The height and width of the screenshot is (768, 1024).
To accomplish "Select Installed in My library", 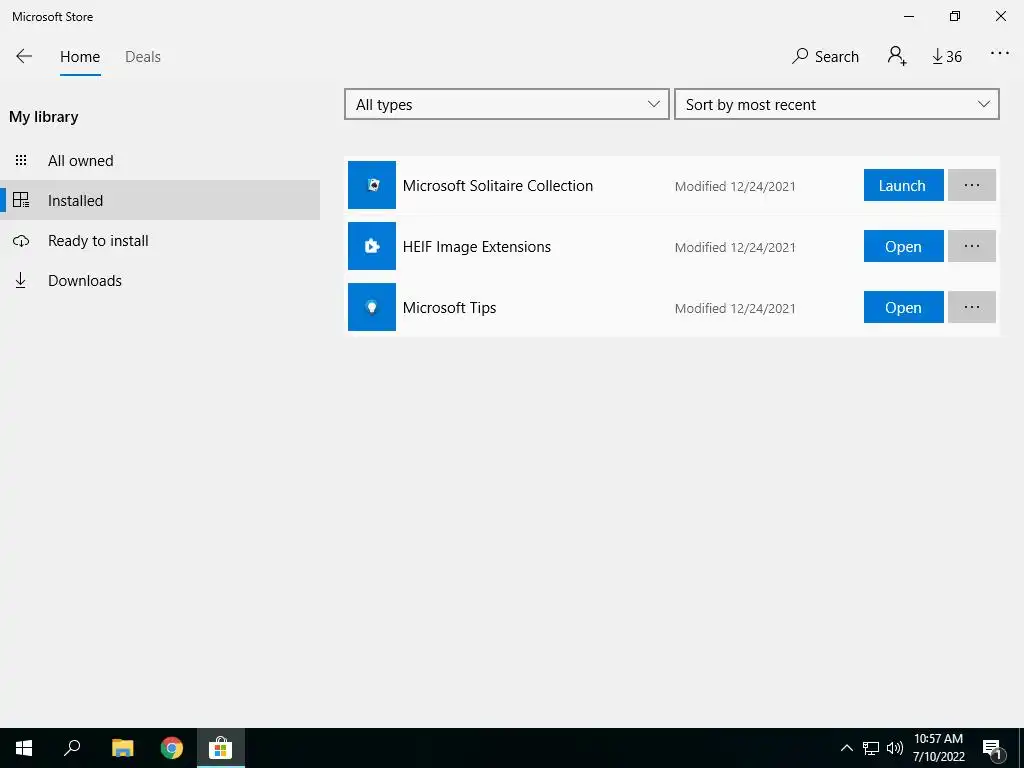I will pyautogui.click(x=160, y=200).
